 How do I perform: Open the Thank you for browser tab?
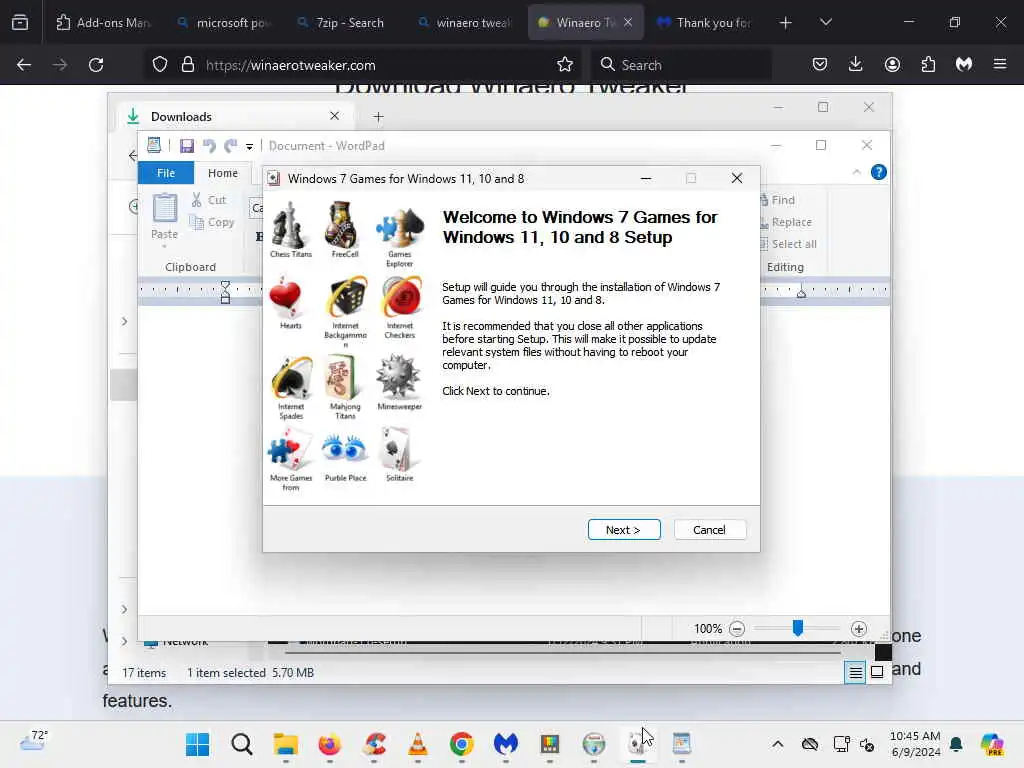(x=704, y=23)
